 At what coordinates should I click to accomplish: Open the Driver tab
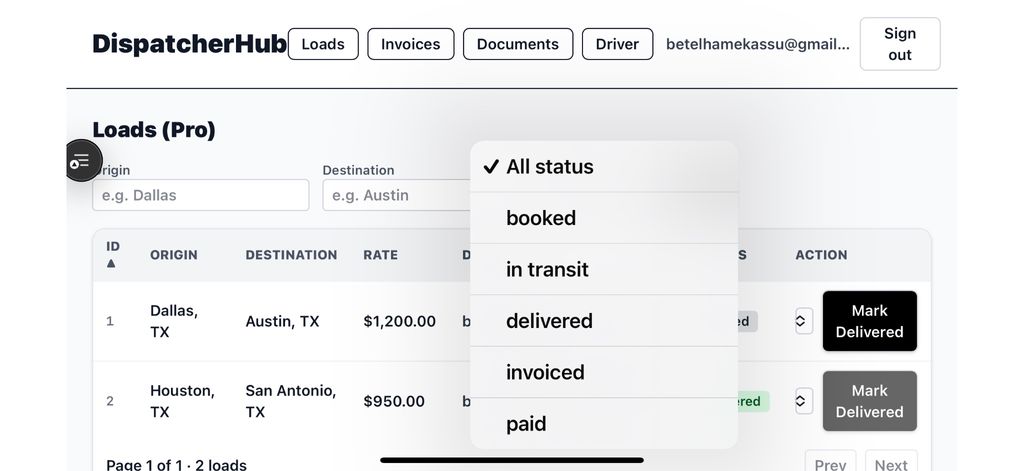point(617,44)
